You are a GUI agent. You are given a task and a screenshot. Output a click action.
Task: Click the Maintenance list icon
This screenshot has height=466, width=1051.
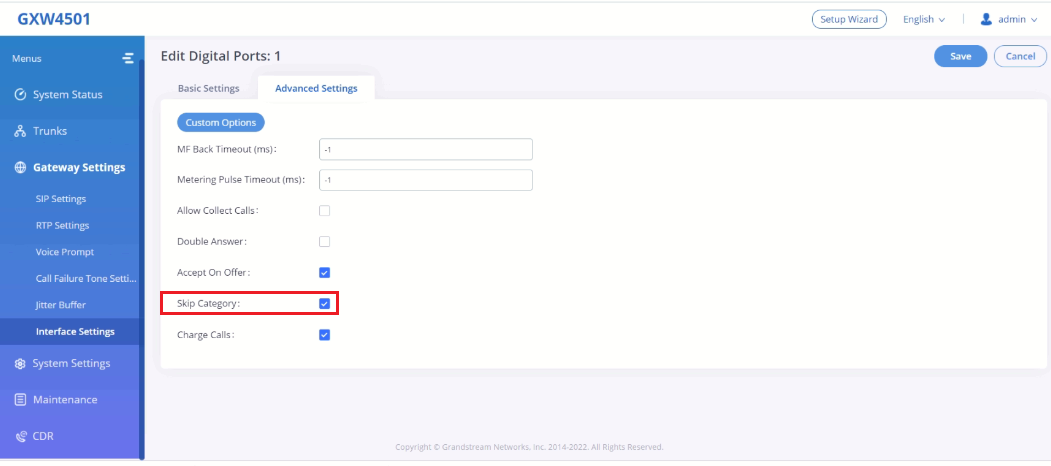(x=20, y=400)
